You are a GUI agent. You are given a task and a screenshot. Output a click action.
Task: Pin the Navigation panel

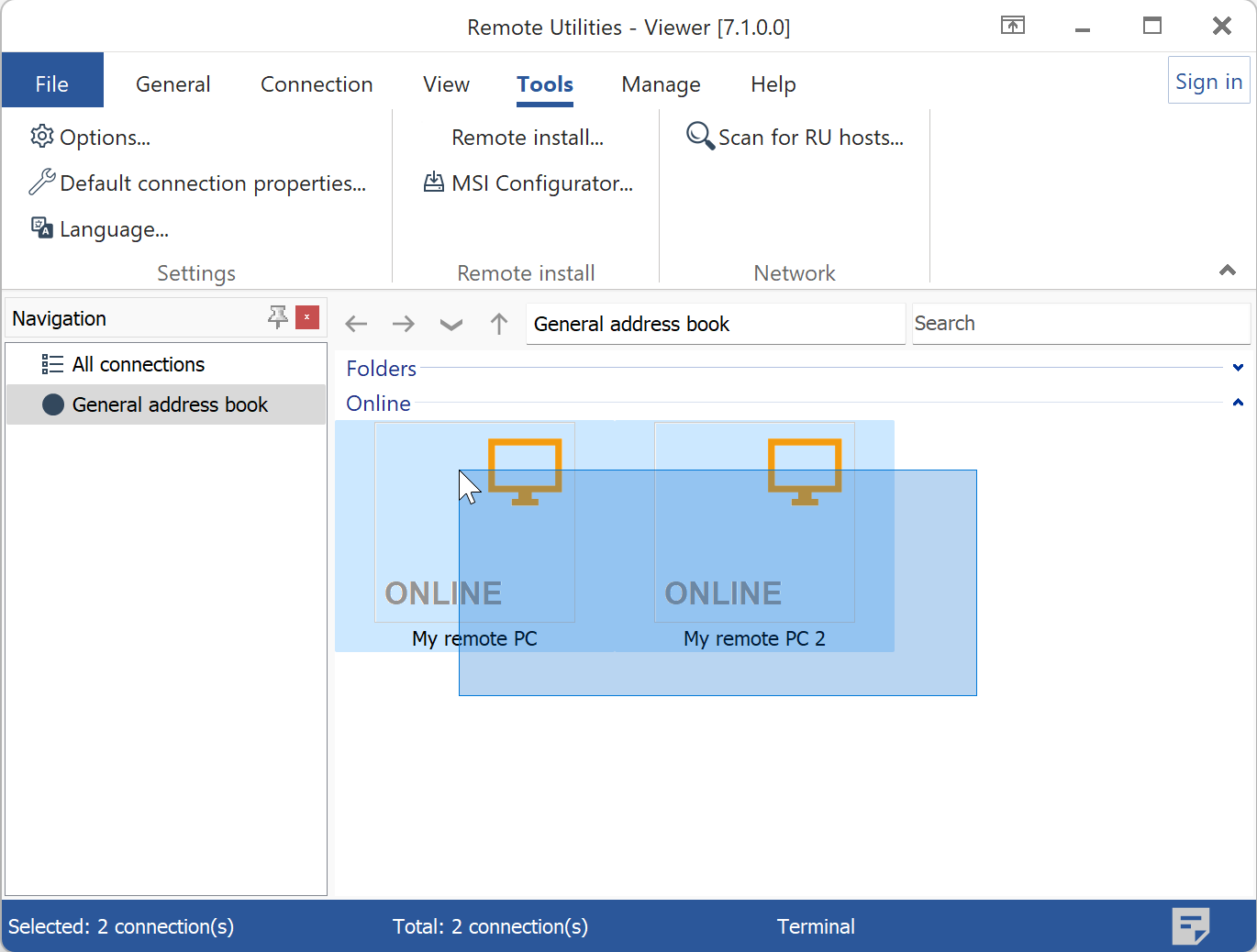(277, 317)
